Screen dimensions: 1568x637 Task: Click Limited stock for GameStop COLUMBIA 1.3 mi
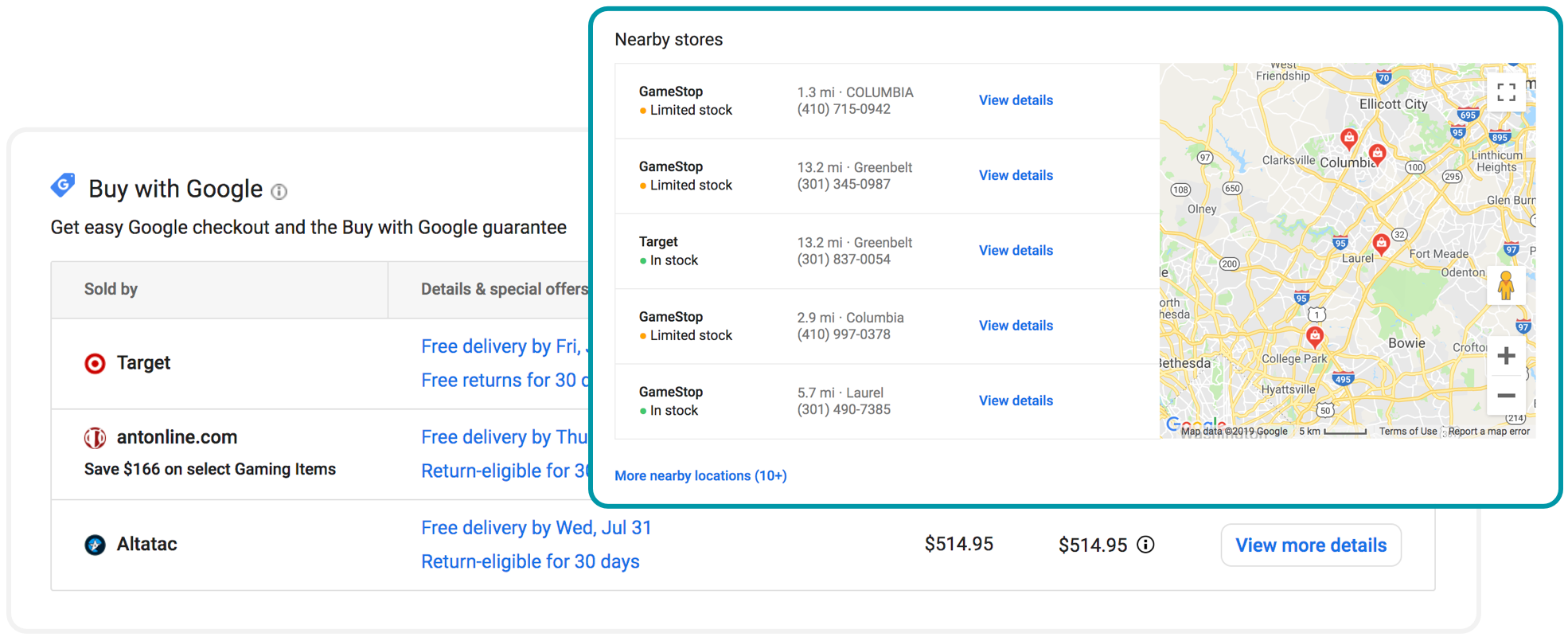[x=685, y=111]
